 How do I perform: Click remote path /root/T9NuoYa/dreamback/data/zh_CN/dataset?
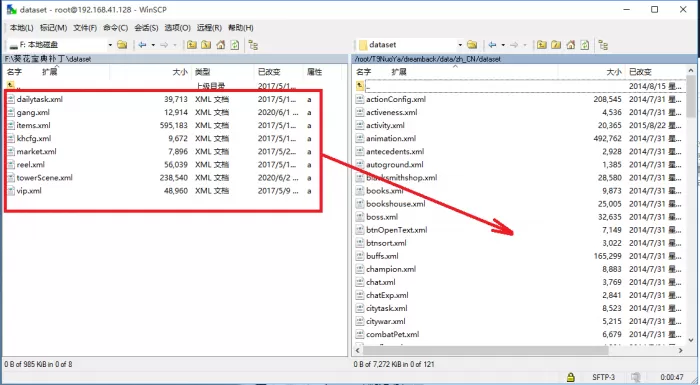tap(428, 59)
